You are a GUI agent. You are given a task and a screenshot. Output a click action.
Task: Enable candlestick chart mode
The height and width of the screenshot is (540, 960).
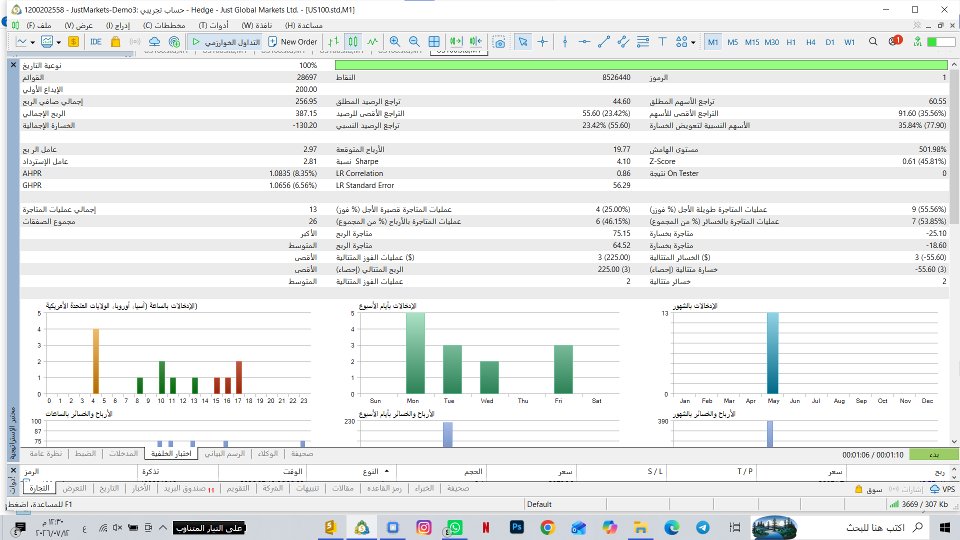tap(353, 42)
